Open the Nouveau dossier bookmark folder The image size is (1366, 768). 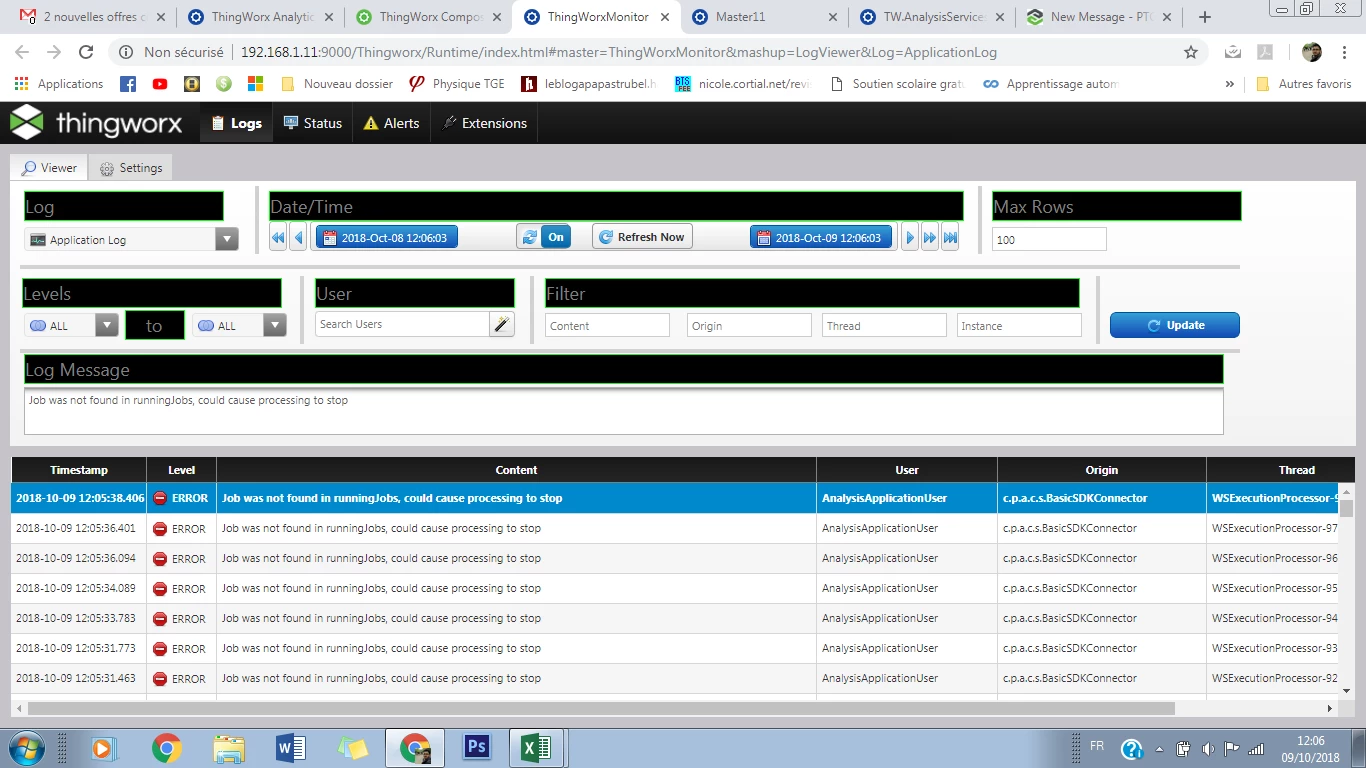(338, 84)
